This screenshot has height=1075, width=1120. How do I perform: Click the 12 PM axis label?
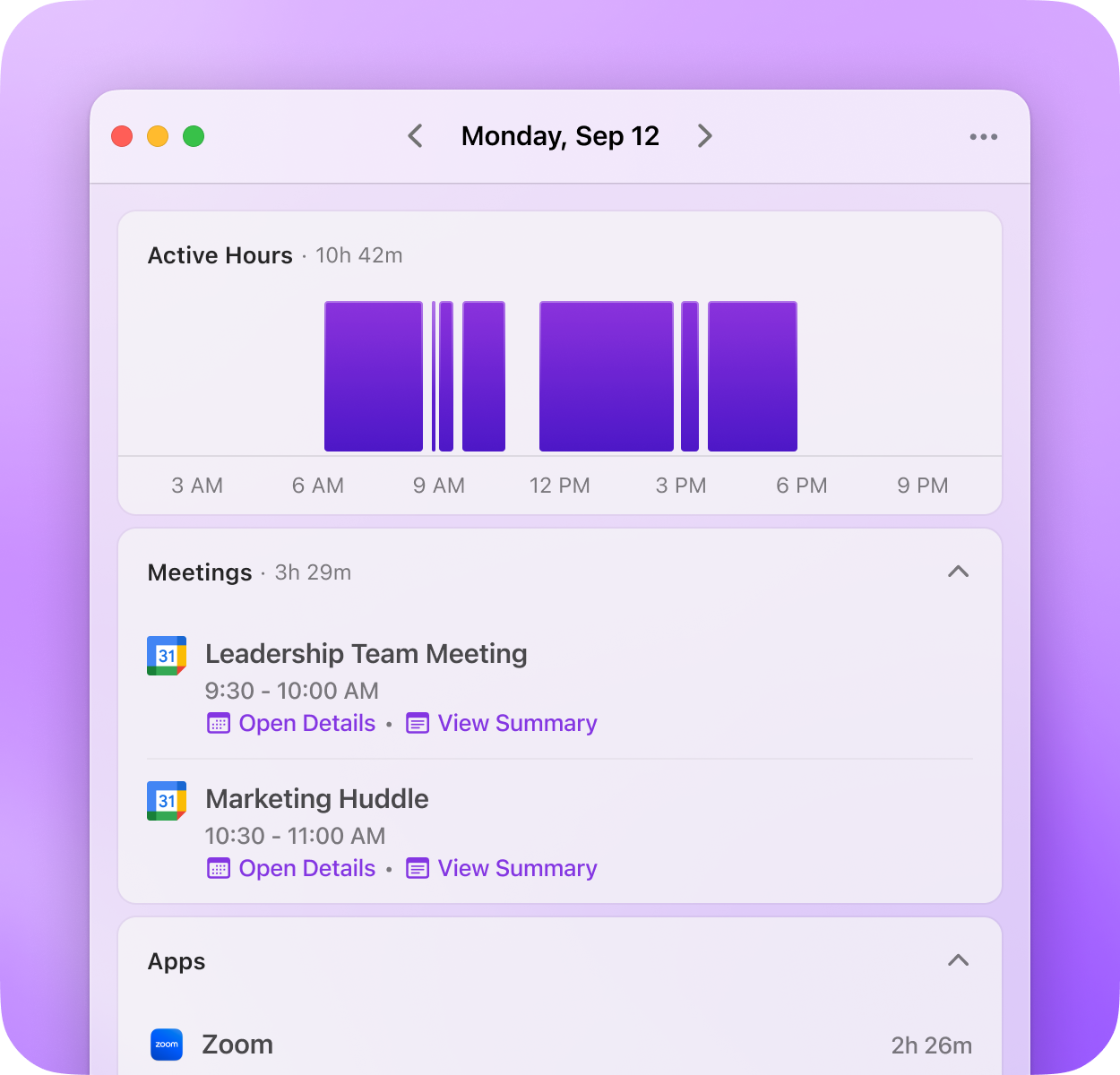(x=560, y=486)
